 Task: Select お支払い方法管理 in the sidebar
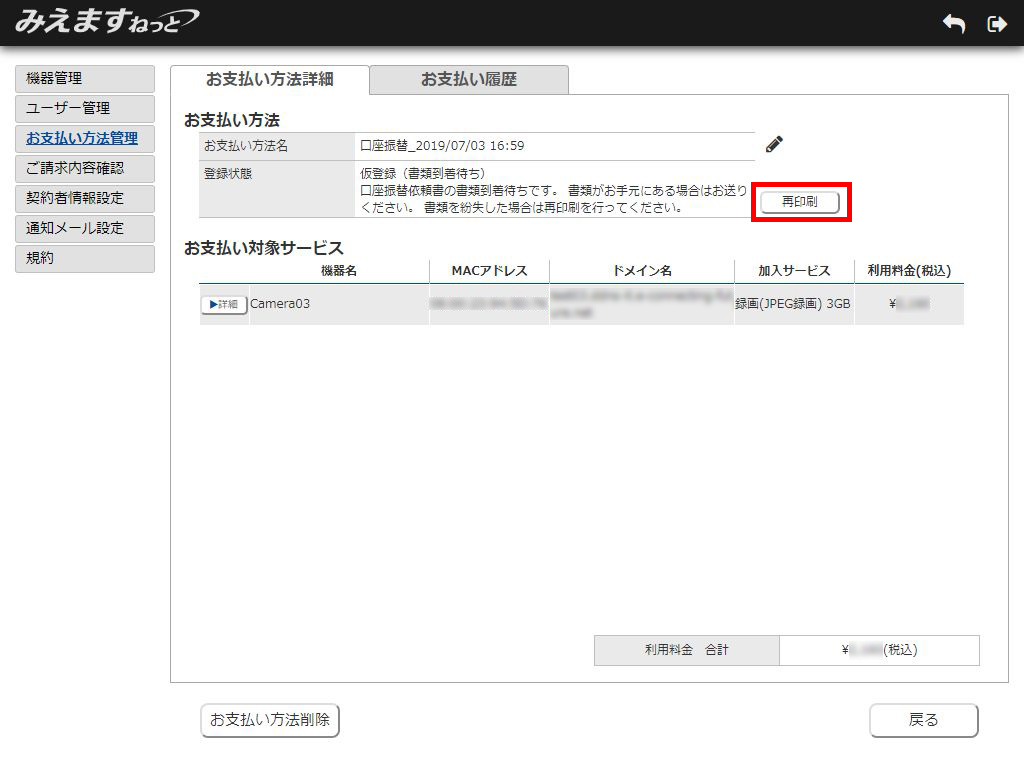(x=85, y=138)
